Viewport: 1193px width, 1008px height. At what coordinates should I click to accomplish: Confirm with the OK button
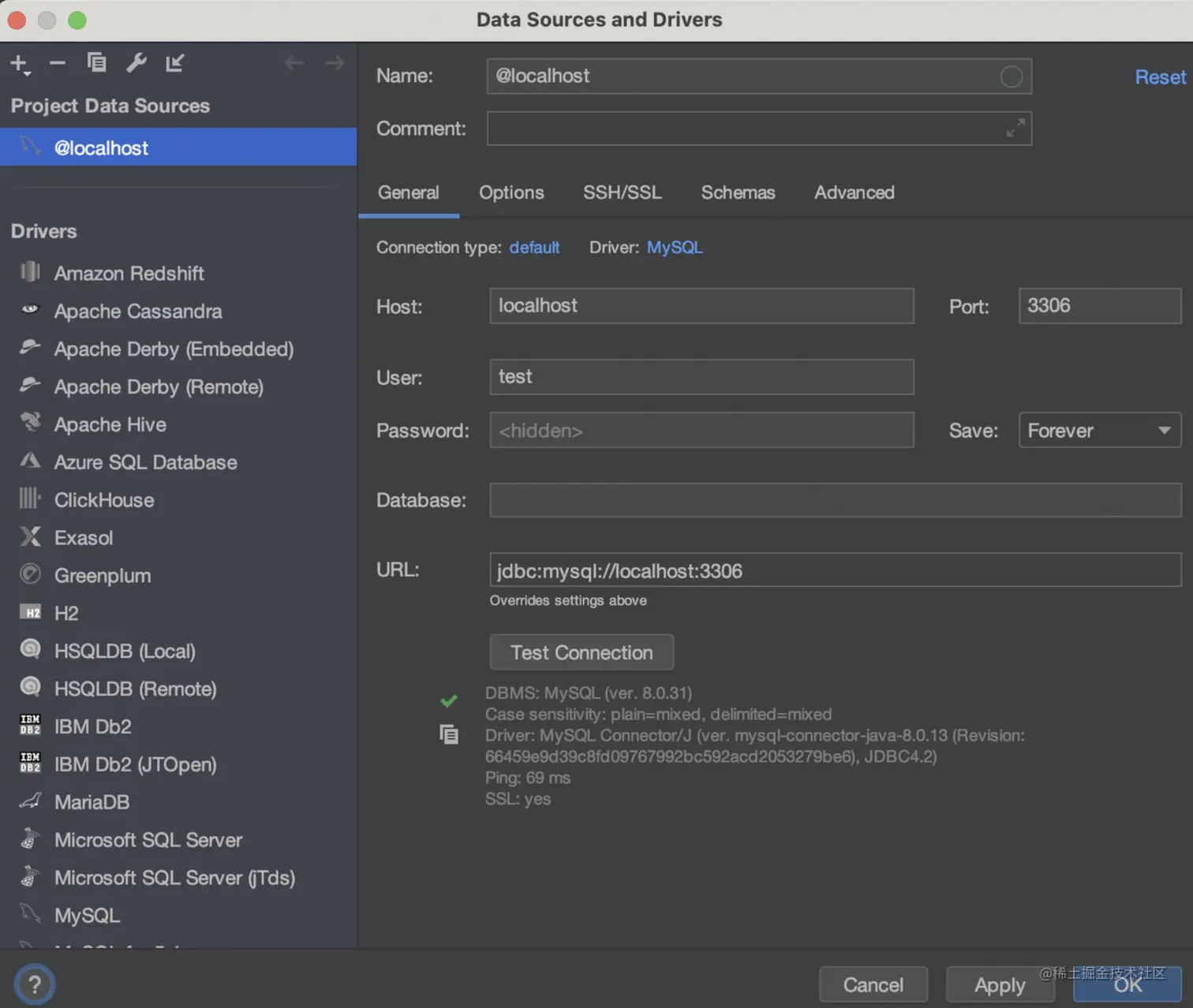coord(1128,985)
